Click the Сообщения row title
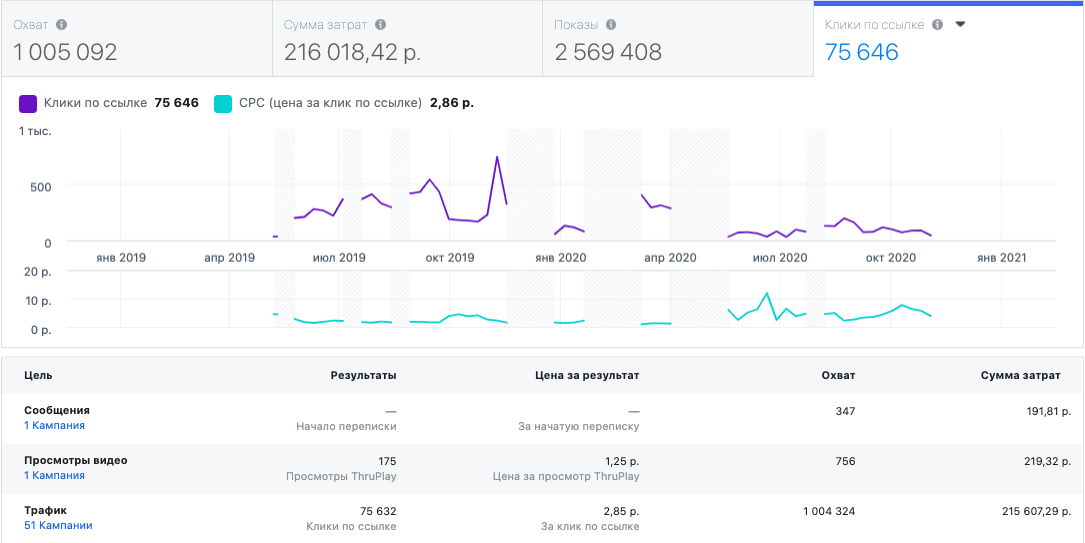Viewport: 1085px width, 543px height. click(x=57, y=410)
